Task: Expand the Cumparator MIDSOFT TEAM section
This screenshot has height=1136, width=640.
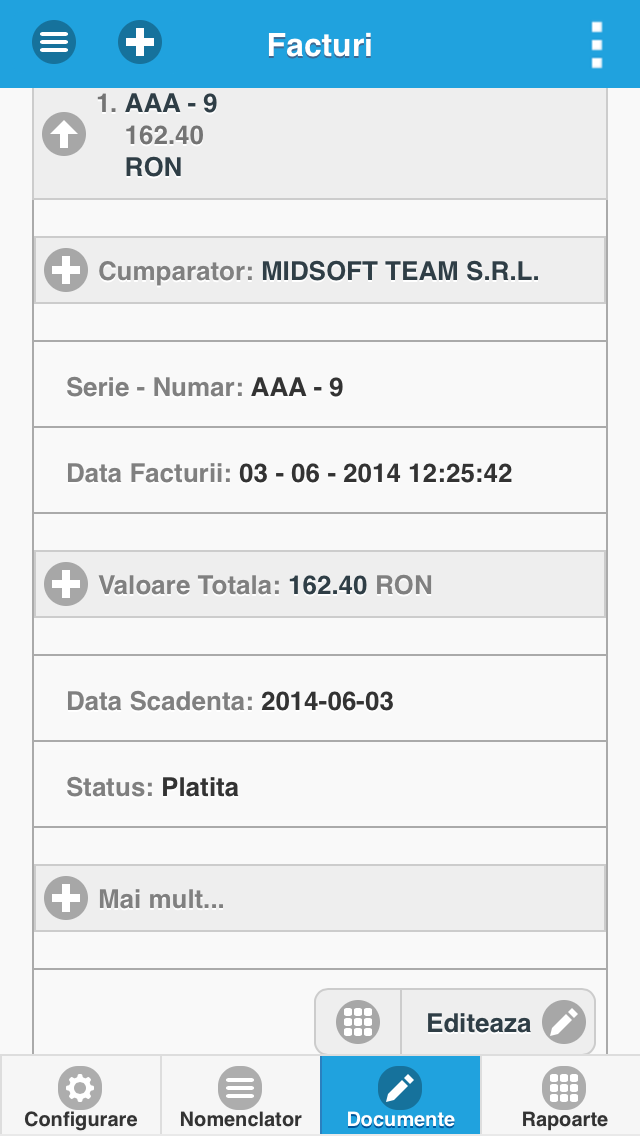Action: tap(320, 270)
